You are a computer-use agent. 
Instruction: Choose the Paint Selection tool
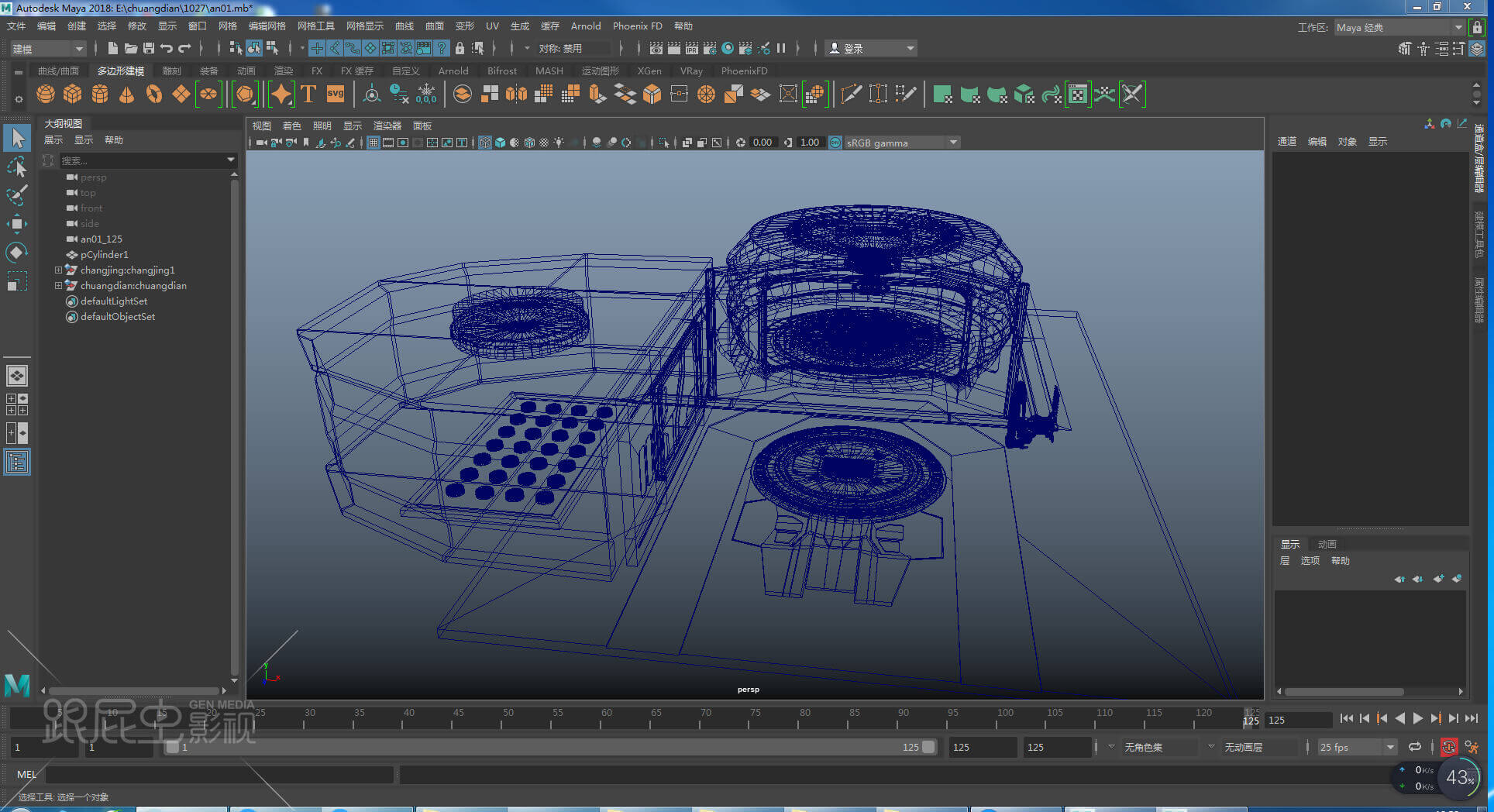coord(17,194)
